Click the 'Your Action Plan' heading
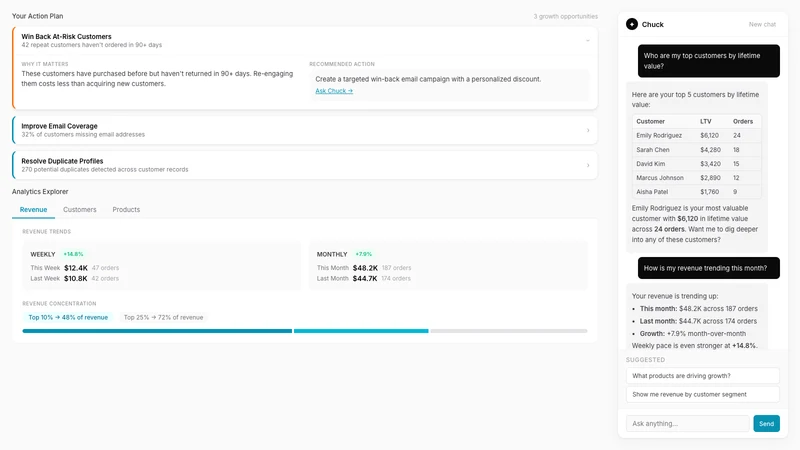This screenshot has width=800, height=450. point(38,16)
